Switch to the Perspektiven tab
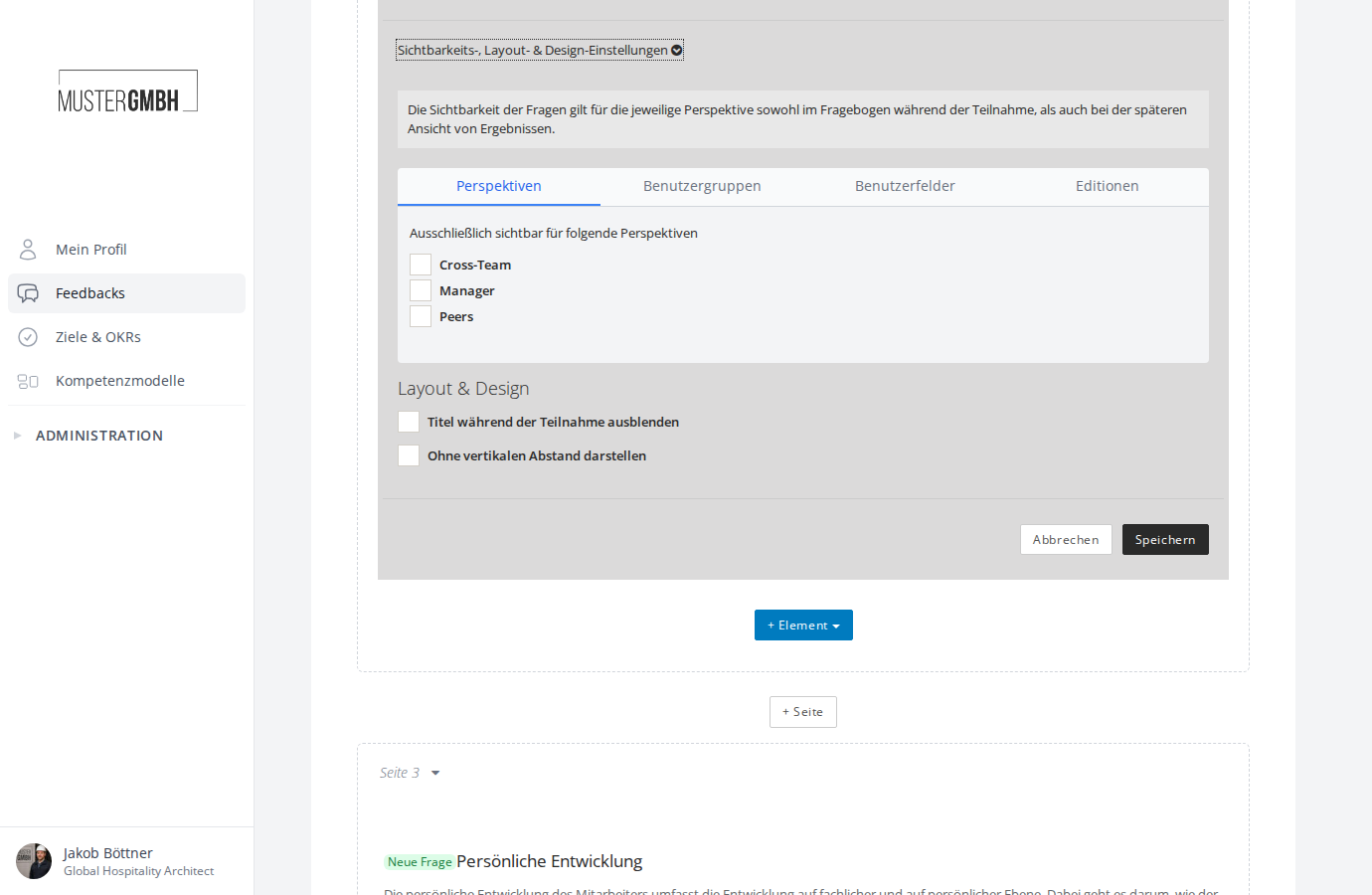Viewport: 1372px width, 895px height. pyautogui.click(x=499, y=186)
